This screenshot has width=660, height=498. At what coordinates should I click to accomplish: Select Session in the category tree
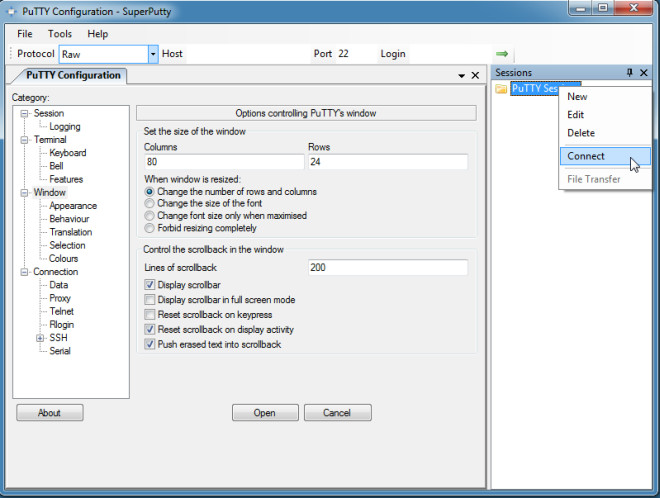pos(49,113)
